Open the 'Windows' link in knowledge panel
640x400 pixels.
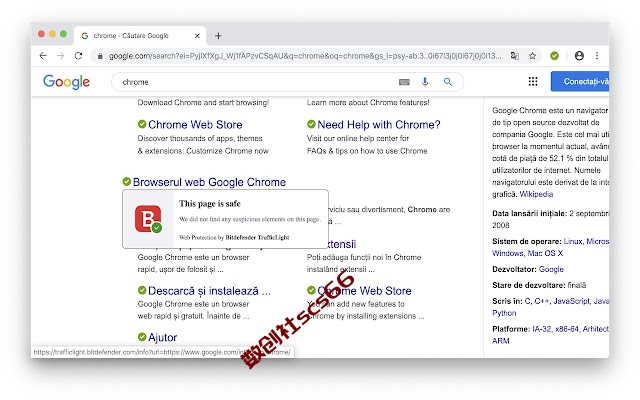(x=508, y=253)
